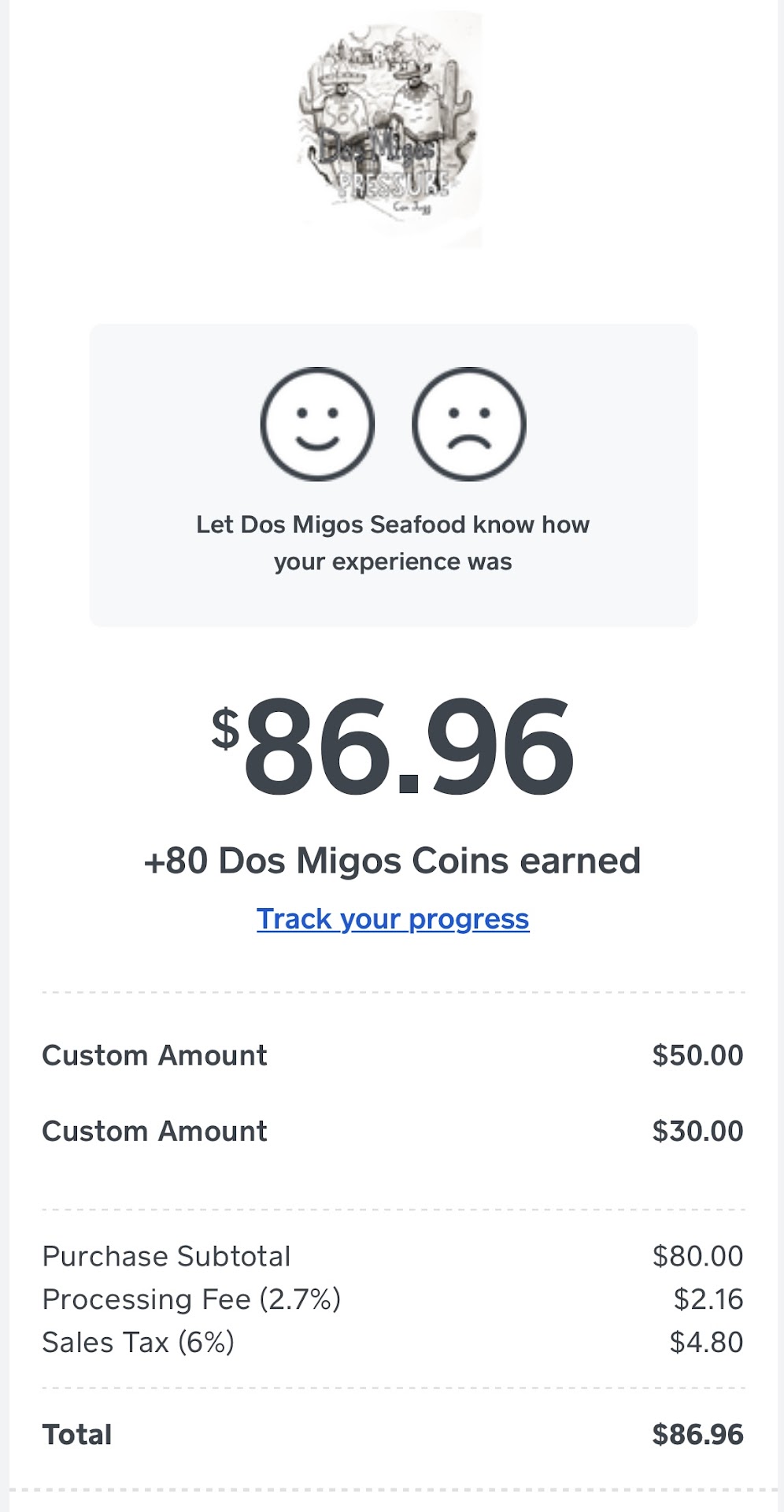This screenshot has width=784, height=1512.
Task: Click the Let Dos Migos Seafood know text
Action: click(x=393, y=524)
